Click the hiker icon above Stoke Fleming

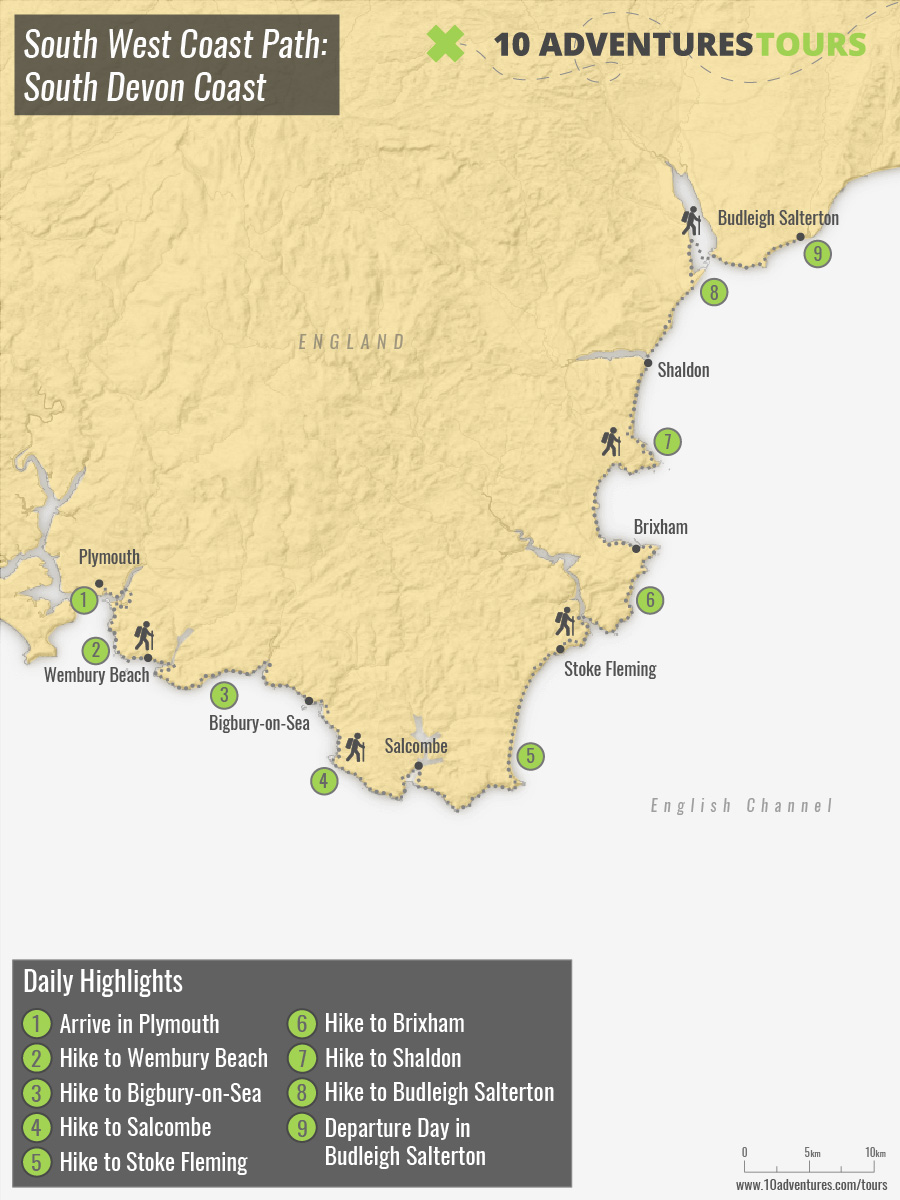pyautogui.click(x=565, y=621)
